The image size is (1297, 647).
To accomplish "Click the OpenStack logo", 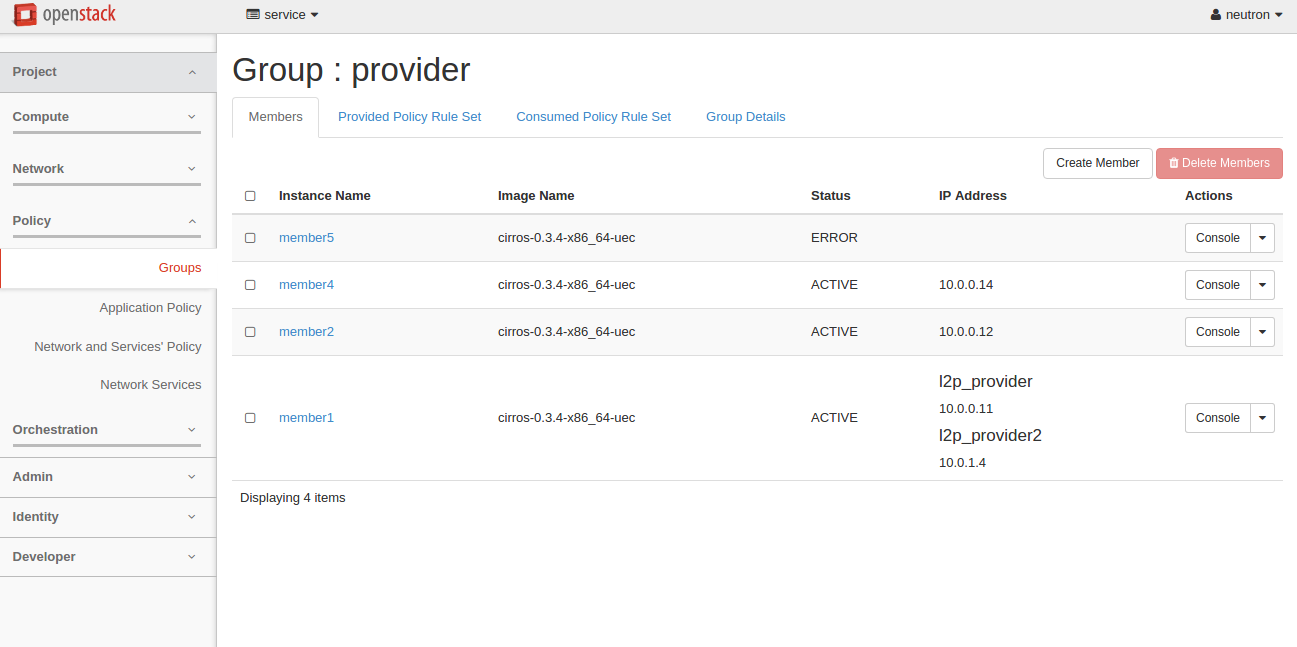I will pyautogui.click(x=65, y=15).
